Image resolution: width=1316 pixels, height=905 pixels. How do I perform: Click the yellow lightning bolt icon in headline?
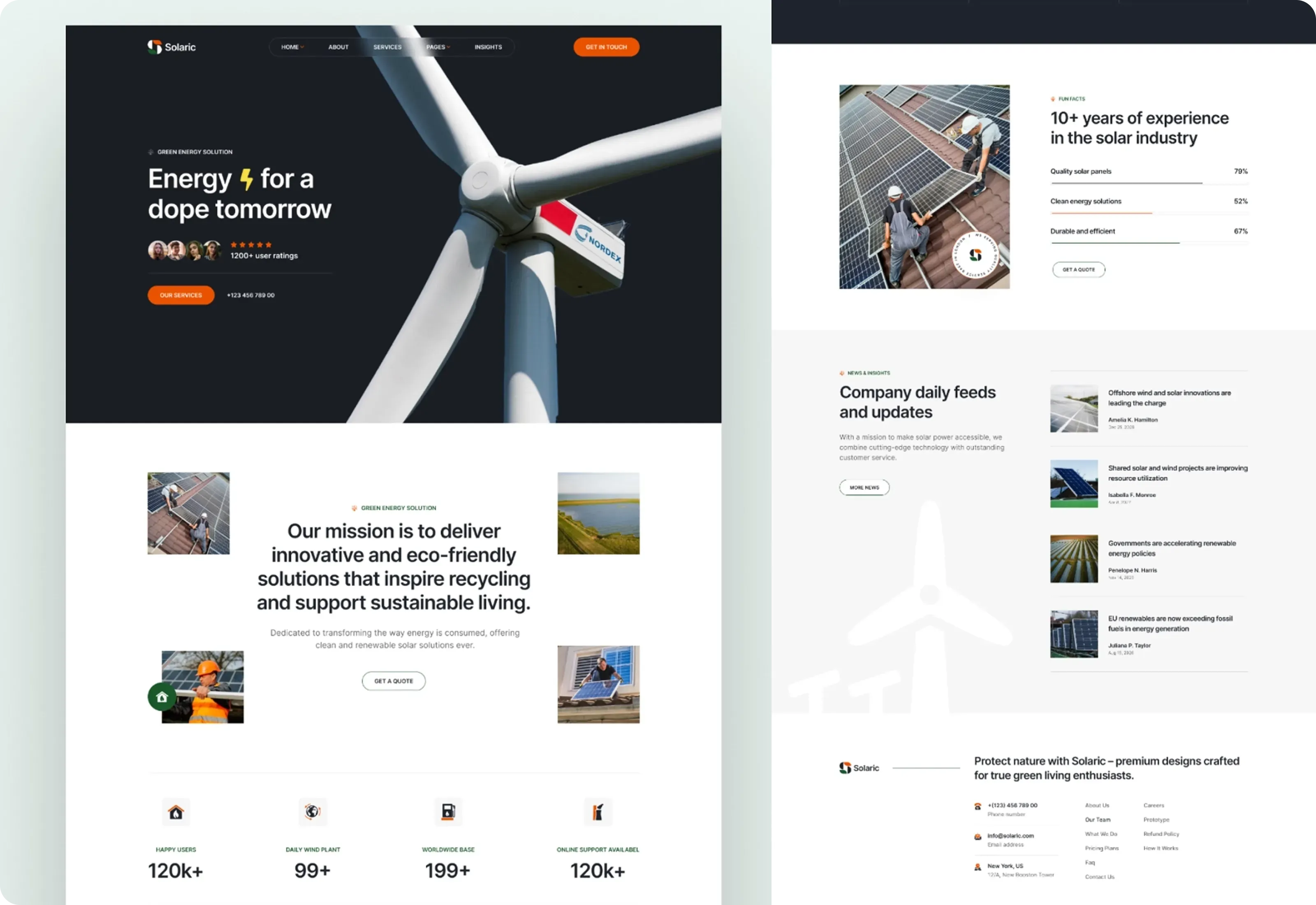click(x=246, y=179)
